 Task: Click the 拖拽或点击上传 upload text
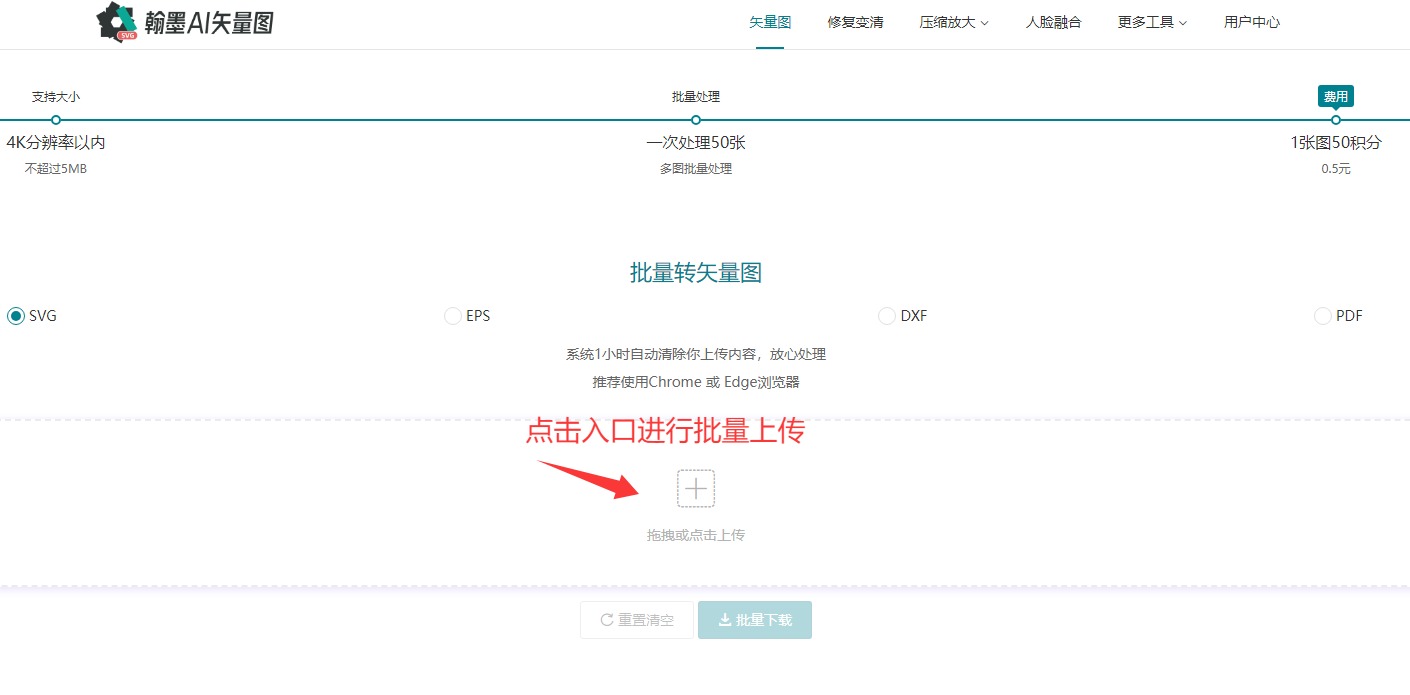(696, 535)
